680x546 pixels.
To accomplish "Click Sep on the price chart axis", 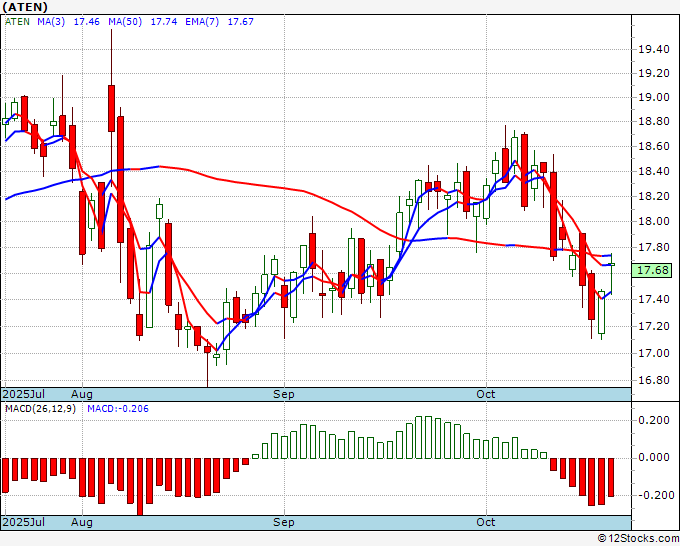I will point(284,394).
